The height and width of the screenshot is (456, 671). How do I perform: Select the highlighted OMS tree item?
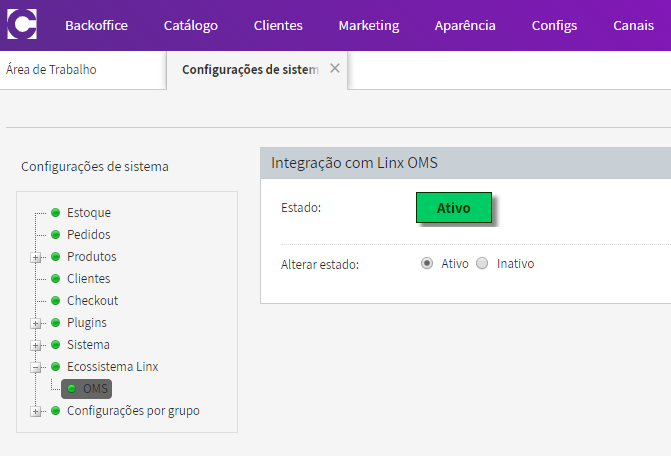pyautogui.click(x=86, y=389)
